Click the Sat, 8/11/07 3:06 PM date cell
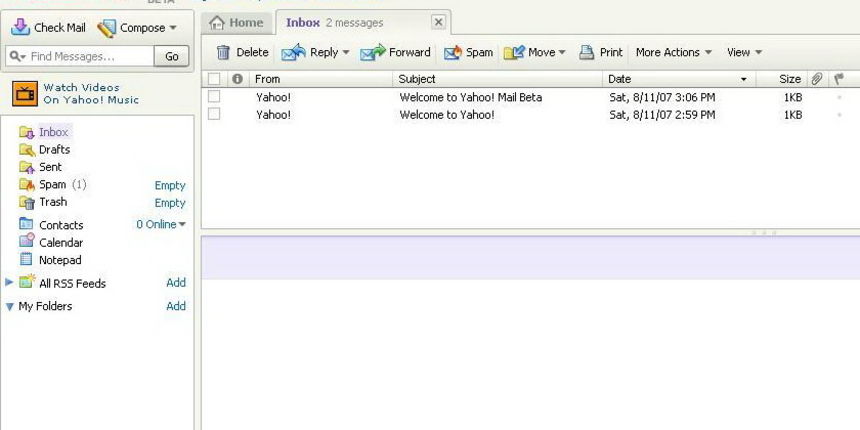The height and width of the screenshot is (430, 860). 662,98
